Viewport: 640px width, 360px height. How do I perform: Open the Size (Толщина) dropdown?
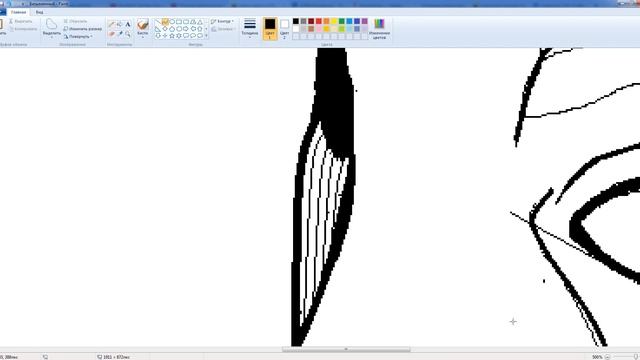coord(250,28)
